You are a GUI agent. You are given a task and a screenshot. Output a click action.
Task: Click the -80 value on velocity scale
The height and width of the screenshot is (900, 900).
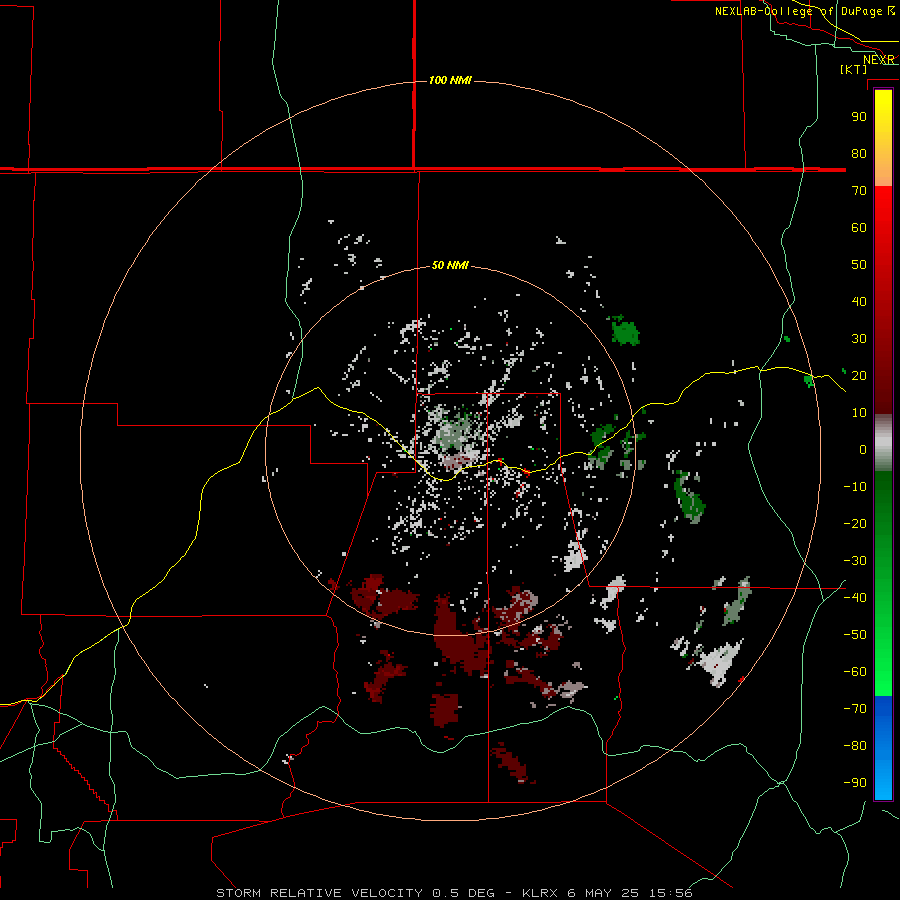coord(855,746)
